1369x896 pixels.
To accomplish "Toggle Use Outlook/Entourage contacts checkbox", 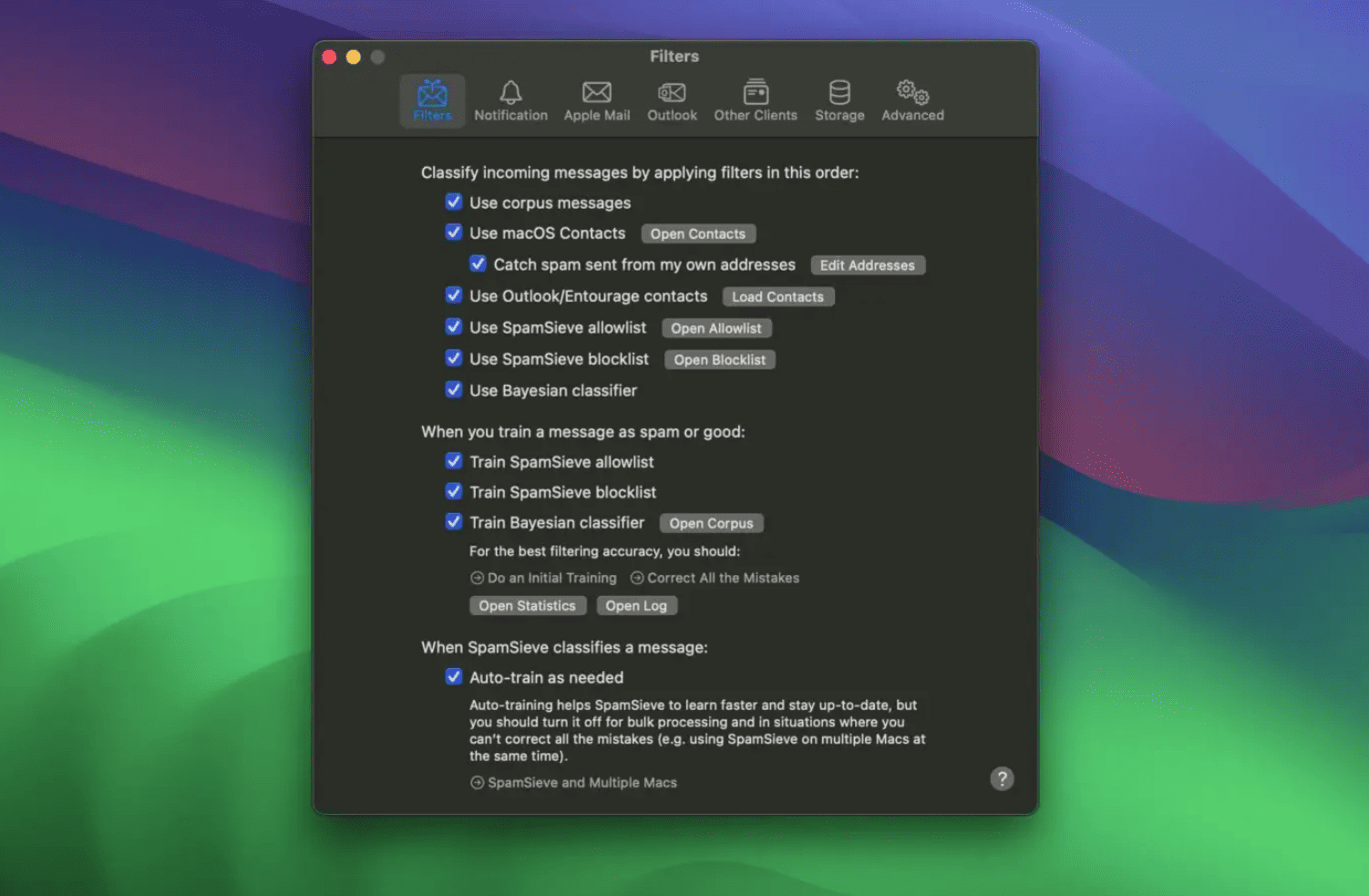I will (453, 295).
